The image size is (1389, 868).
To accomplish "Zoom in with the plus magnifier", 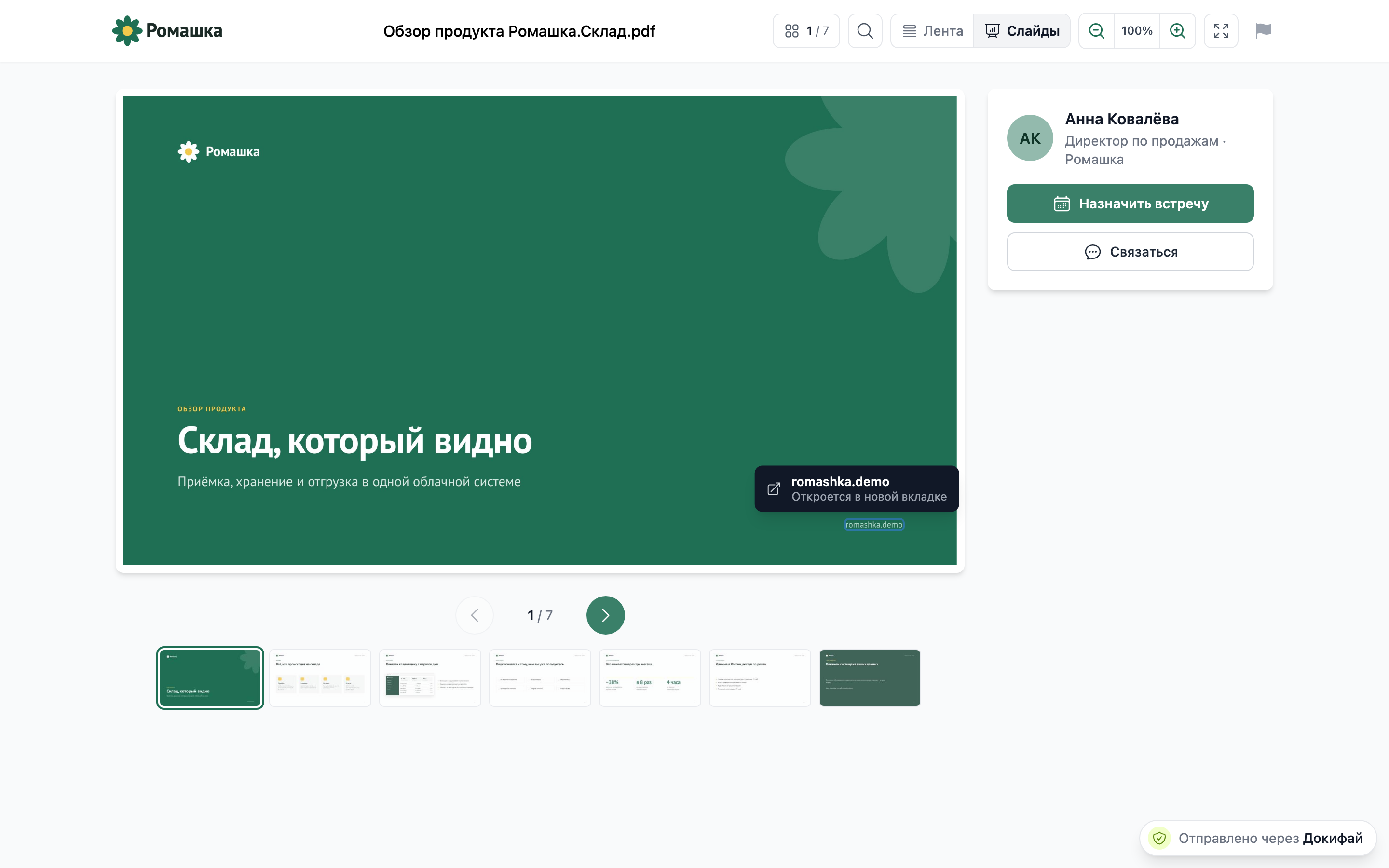I will point(1178,31).
